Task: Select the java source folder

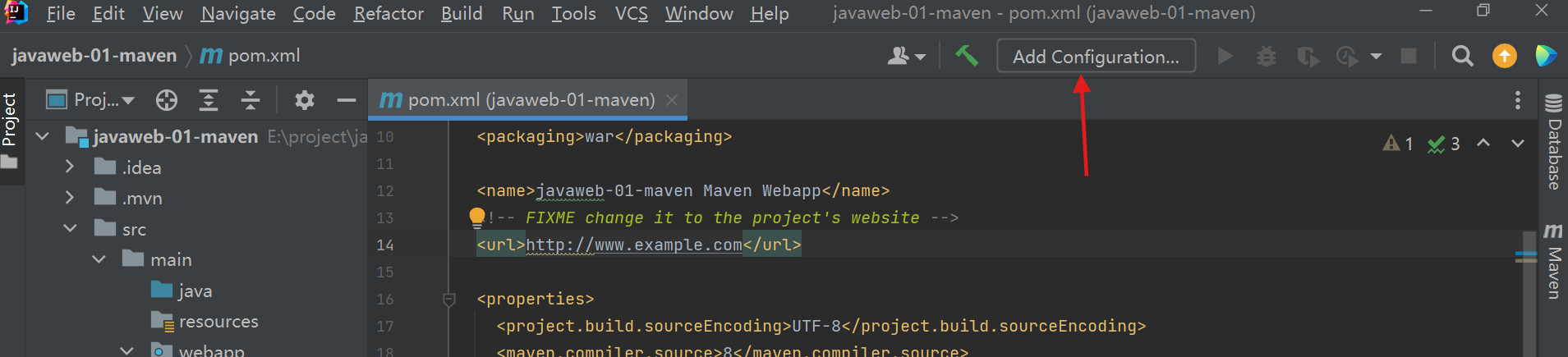Action: 182,291
